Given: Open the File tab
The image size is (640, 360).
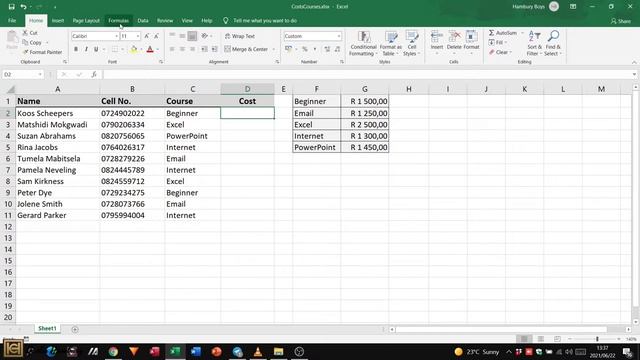Looking at the screenshot, I should pos(12,20).
